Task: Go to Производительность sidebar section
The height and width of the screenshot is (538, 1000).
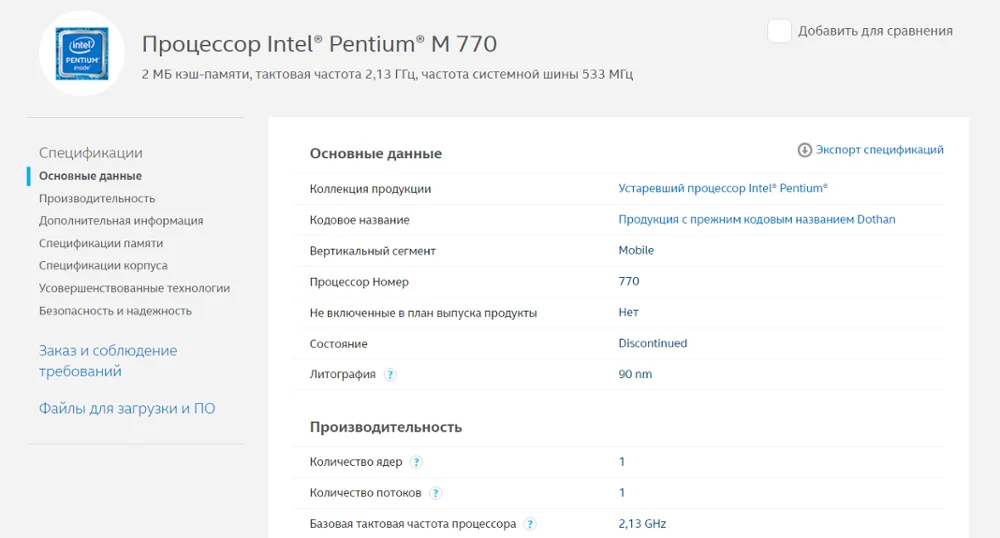Action: point(97,198)
